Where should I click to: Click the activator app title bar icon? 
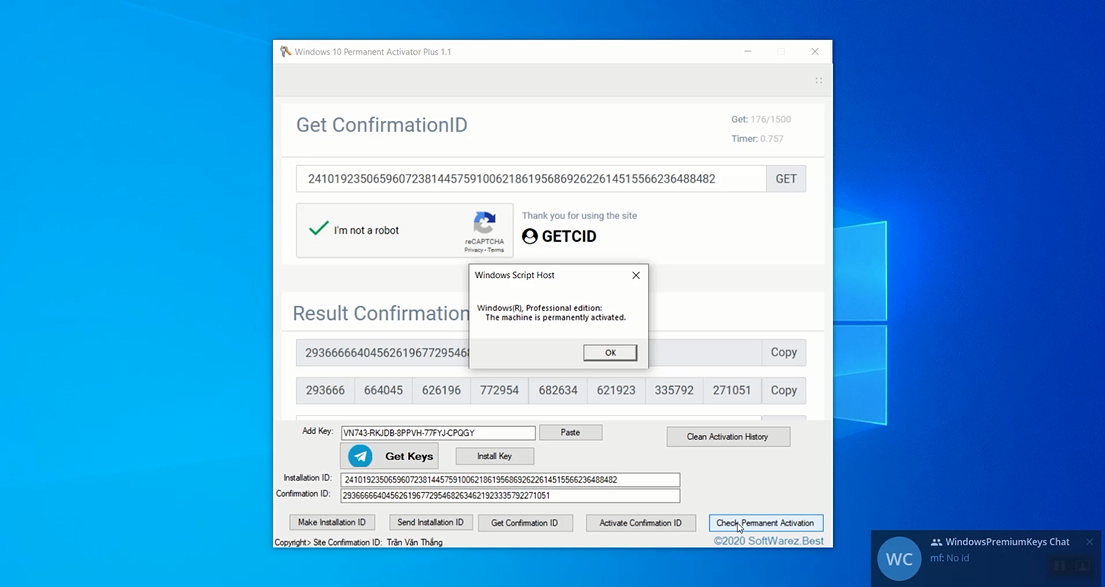(285, 51)
